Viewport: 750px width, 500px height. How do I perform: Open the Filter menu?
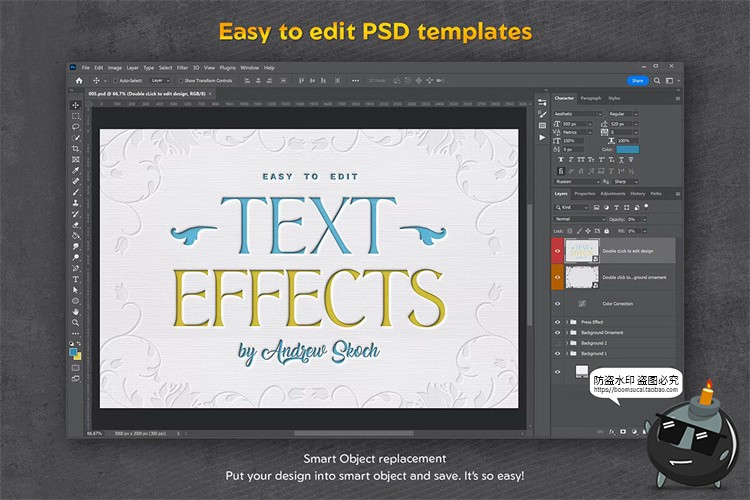point(182,67)
